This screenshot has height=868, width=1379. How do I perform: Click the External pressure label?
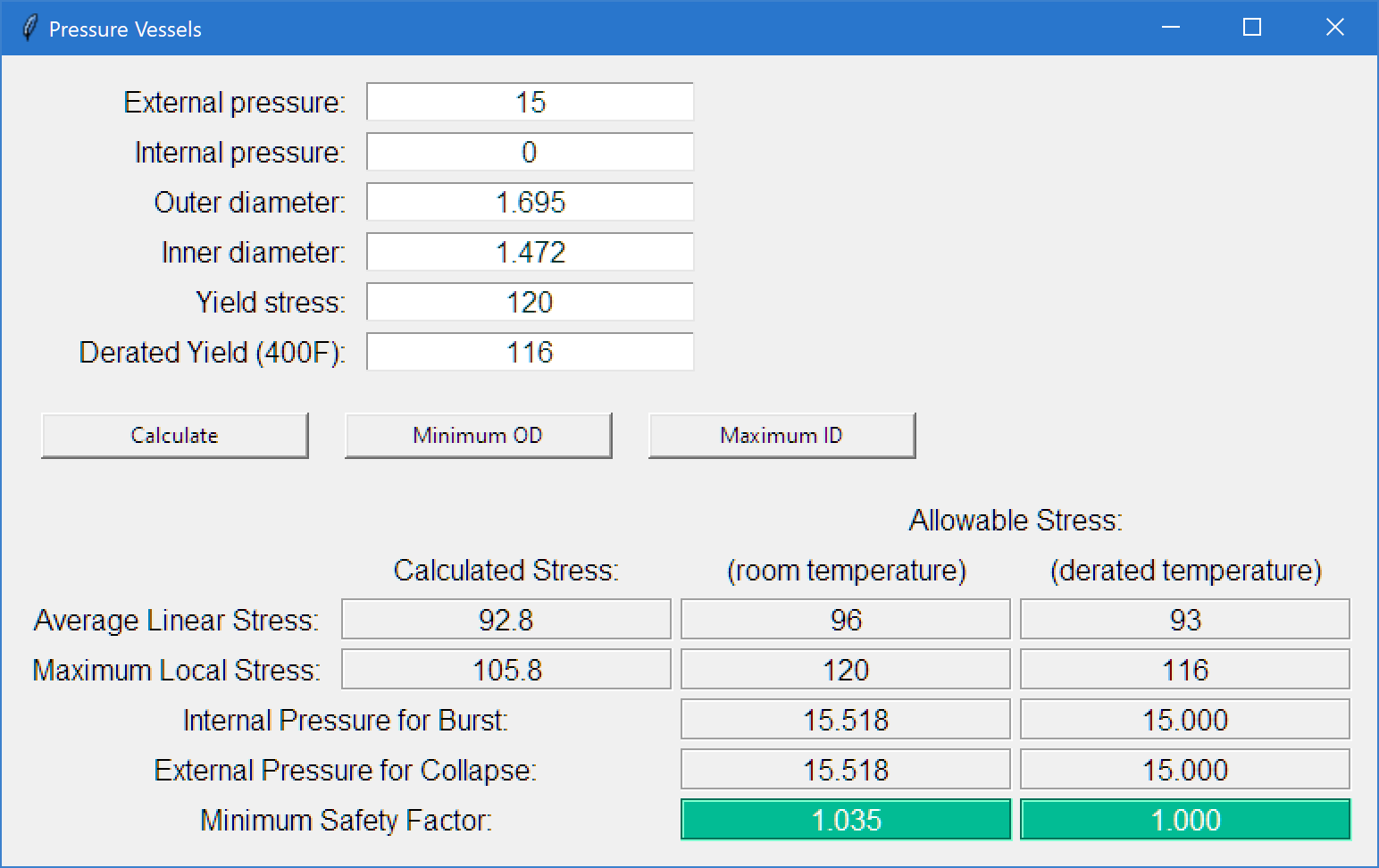[234, 103]
